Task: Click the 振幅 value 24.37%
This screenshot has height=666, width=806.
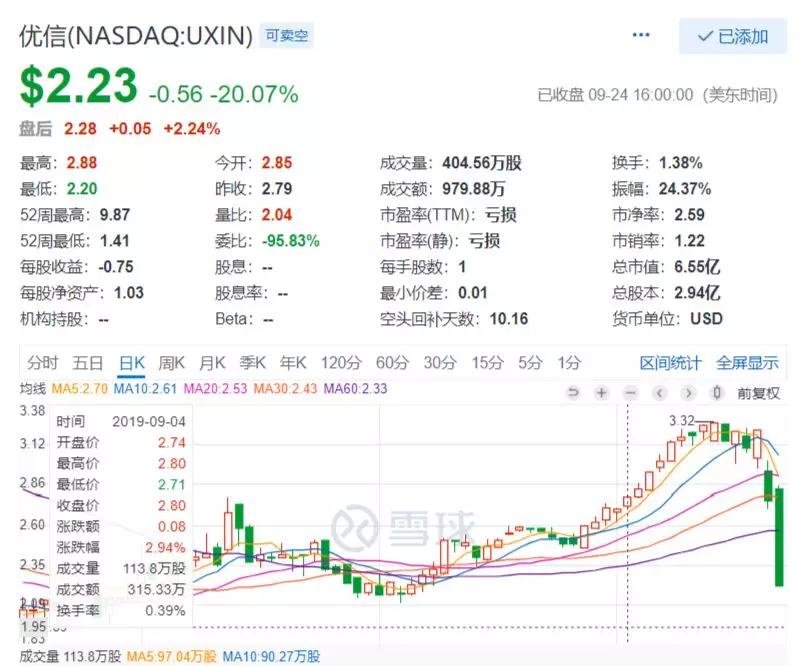Action: coord(685,189)
